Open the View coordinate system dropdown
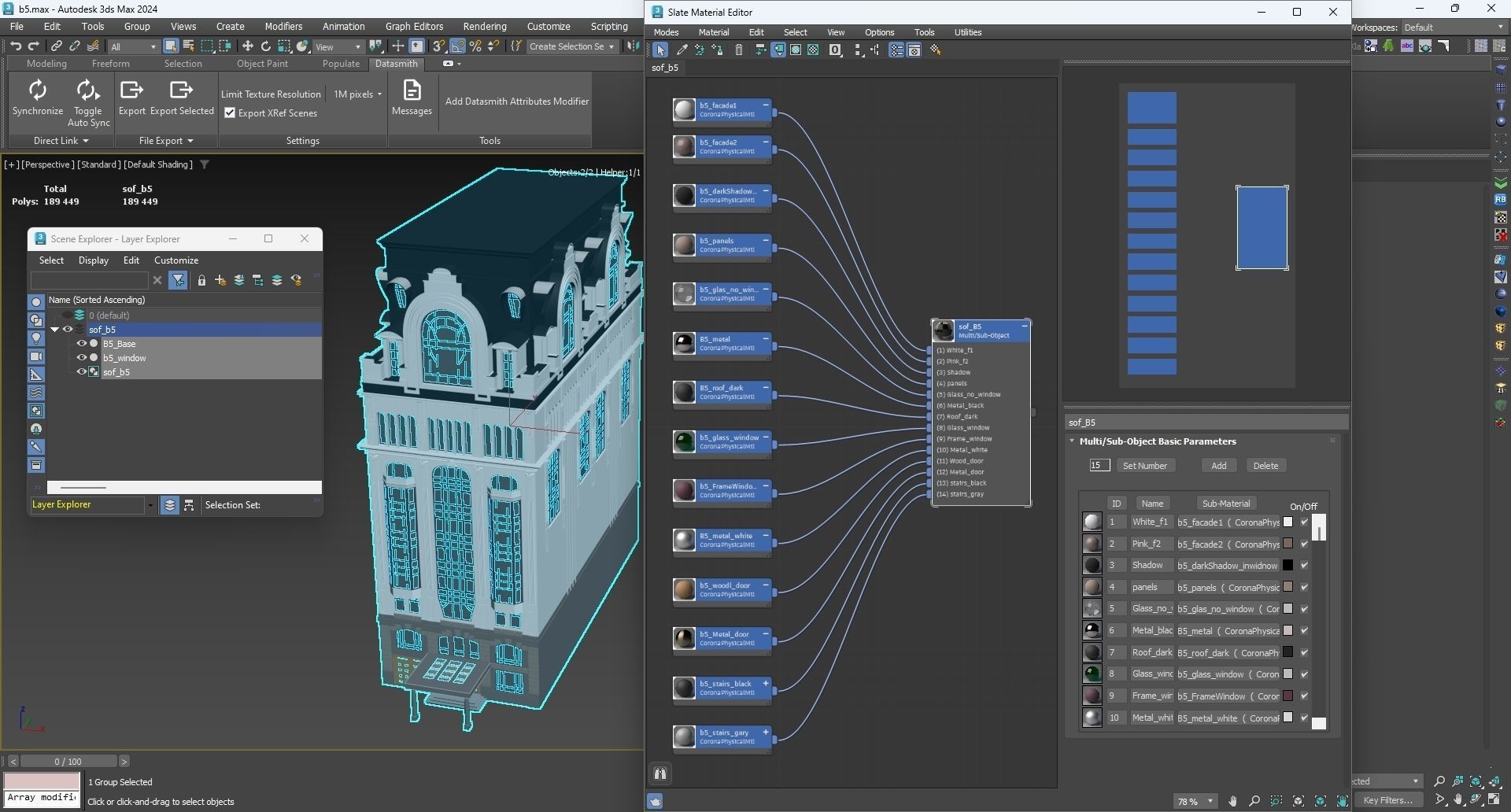Viewport: 1511px width, 812px height. (x=338, y=46)
